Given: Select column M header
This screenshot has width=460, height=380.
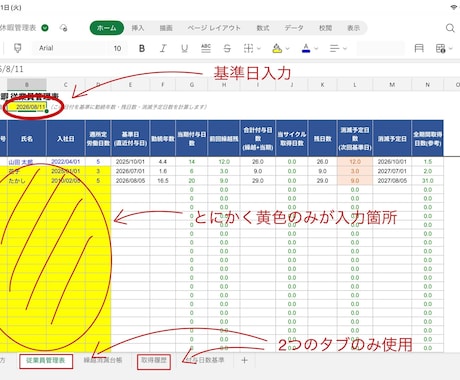Looking at the screenshot, I should tap(392, 85).
